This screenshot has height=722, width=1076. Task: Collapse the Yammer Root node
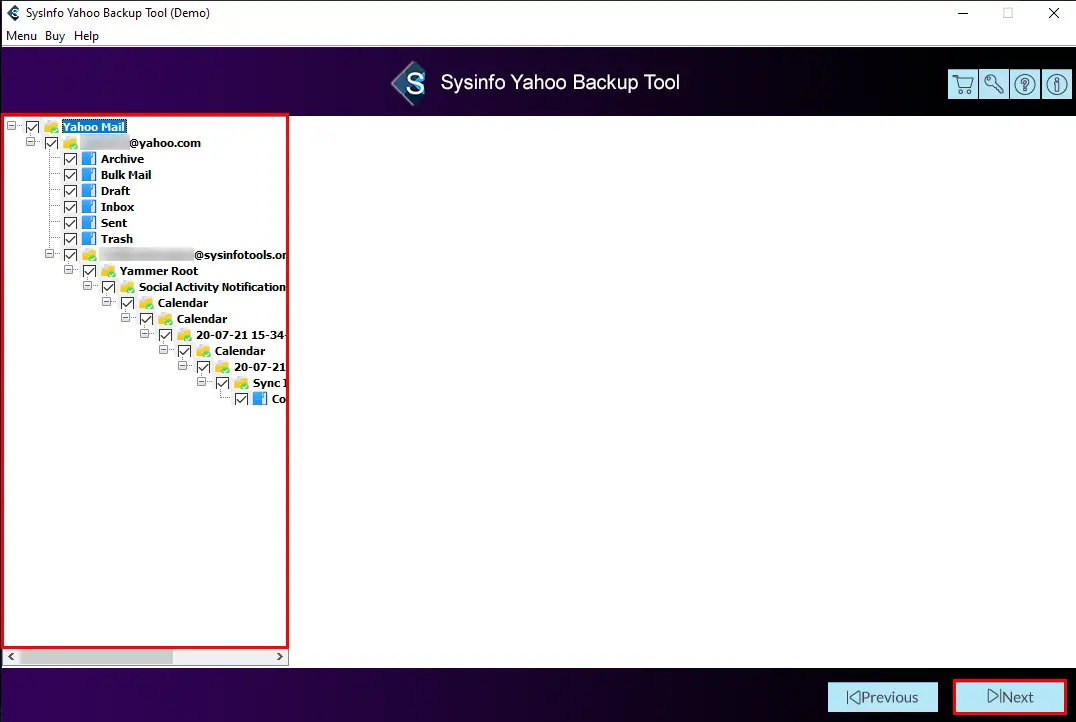point(69,270)
